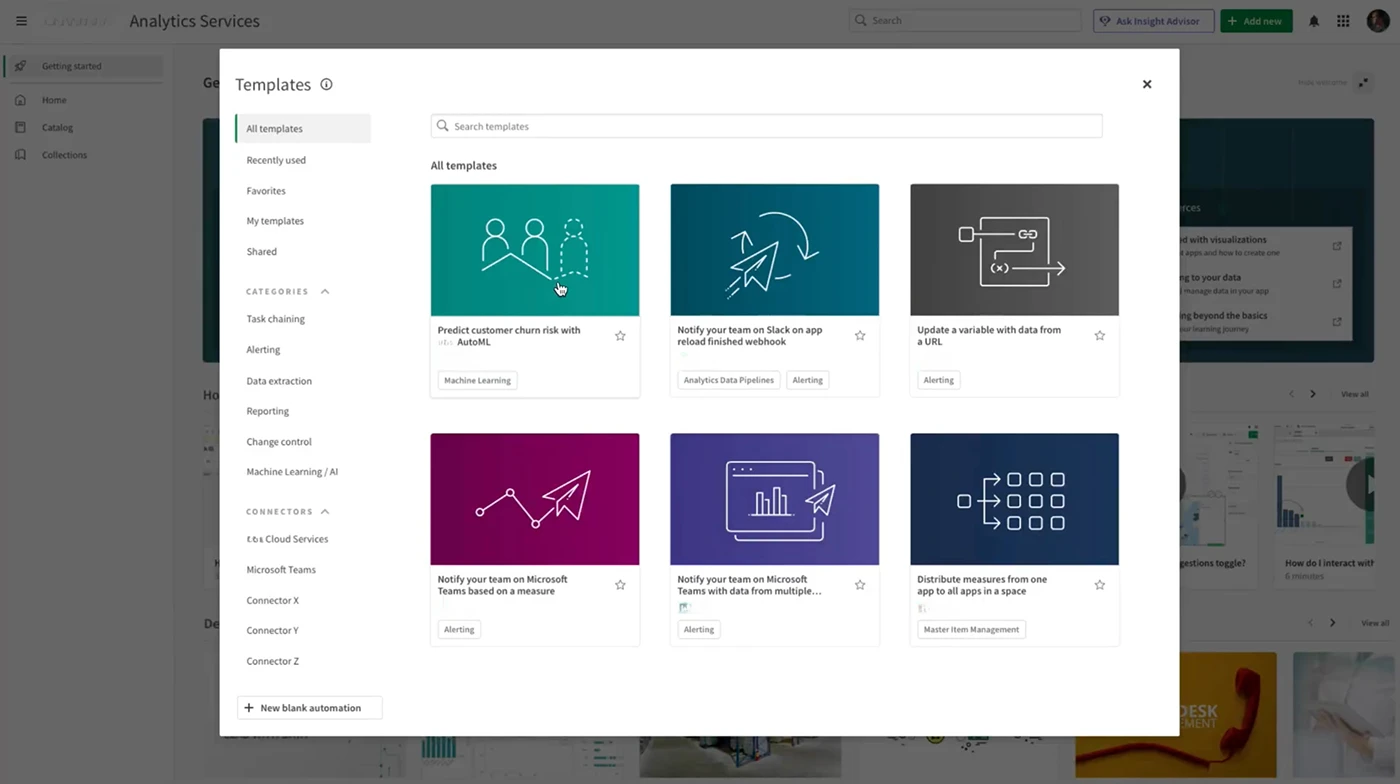Close the Templates dialog

pyautogui.click(x=1147, y=85)
